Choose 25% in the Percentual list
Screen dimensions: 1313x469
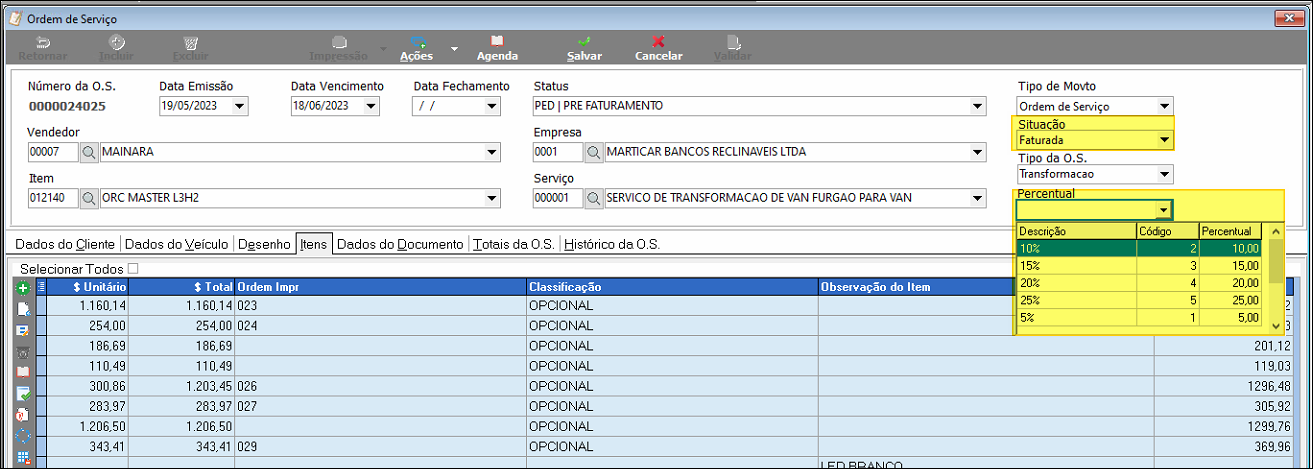pyautogui.click(x=1141, y=299)
